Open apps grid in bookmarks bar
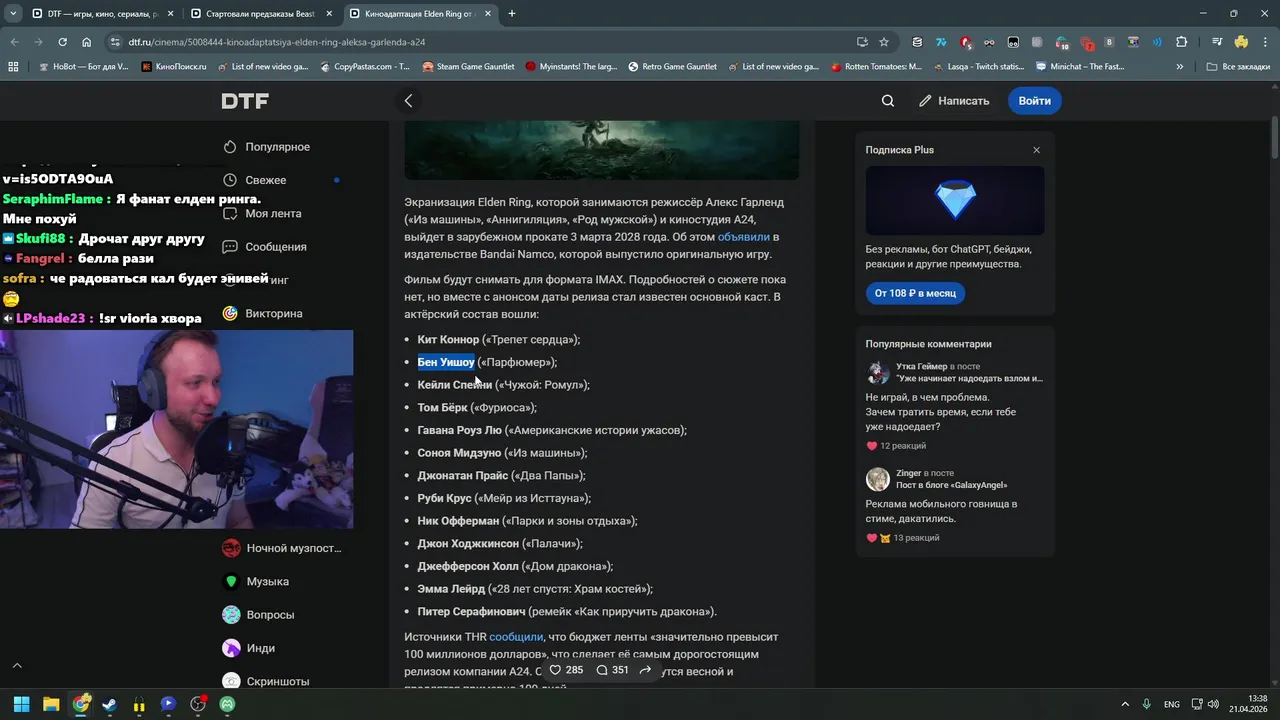1280x720 pixels. point(13,67)
